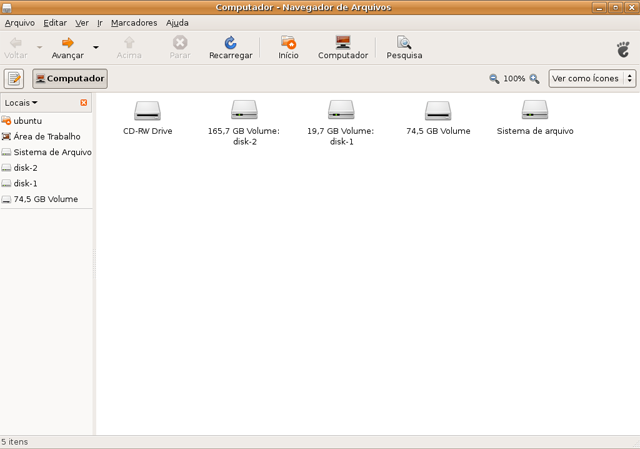Open the Ir menu
Screen dimensions: 640x449
(x=100, y=23)
